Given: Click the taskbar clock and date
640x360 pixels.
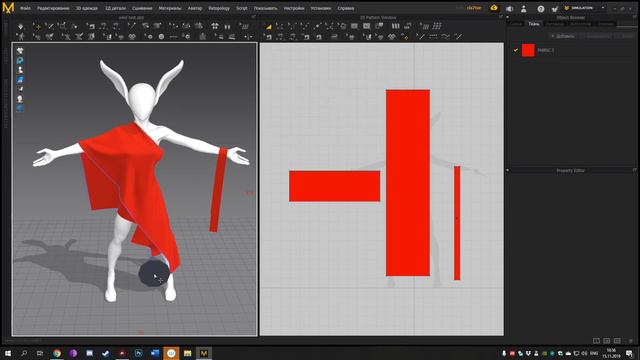Looking at the screenshot, I should pos(611,353).
